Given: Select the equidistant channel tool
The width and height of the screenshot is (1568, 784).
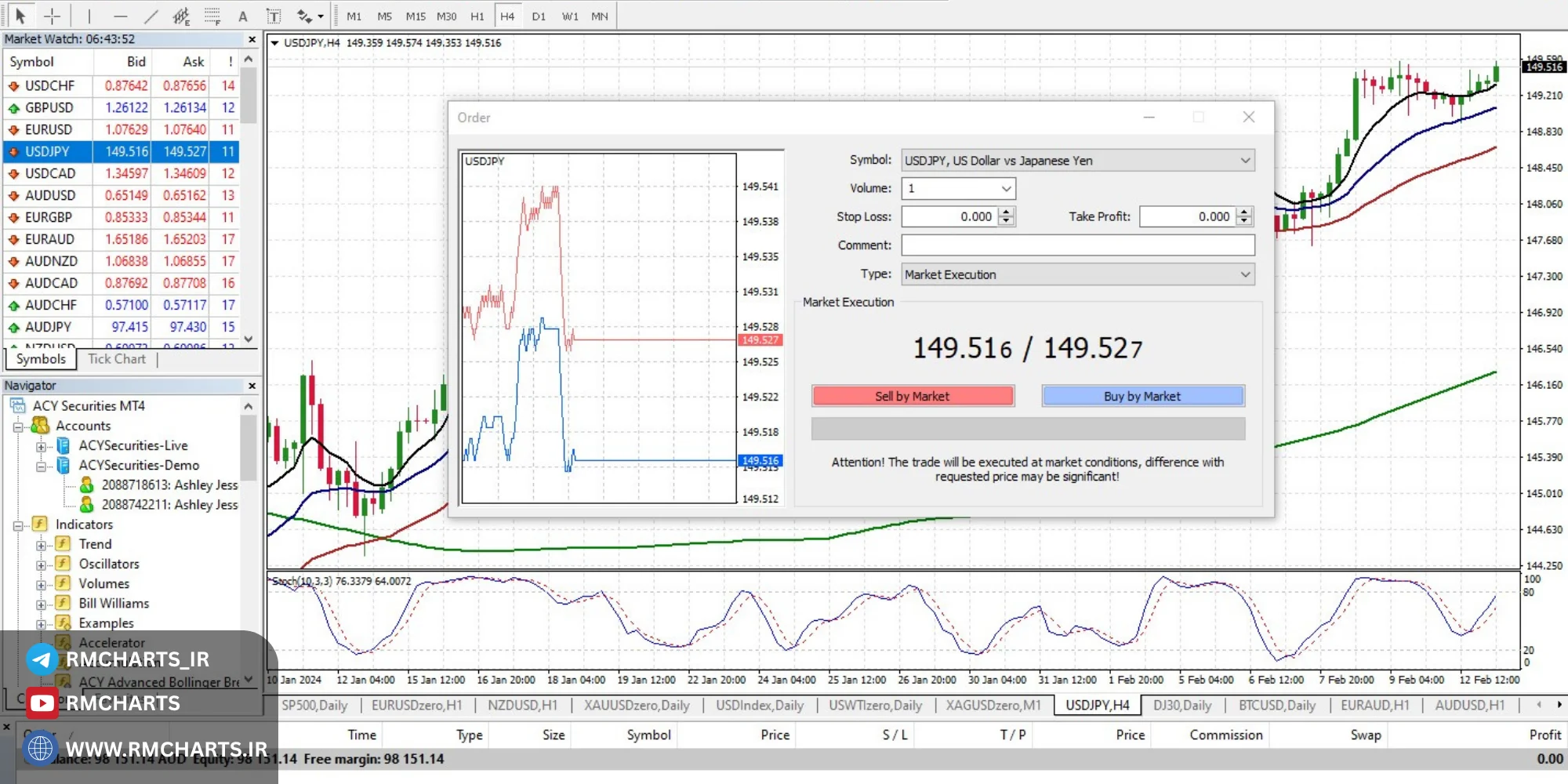Looking at the screenshot, I should point(181,16).
